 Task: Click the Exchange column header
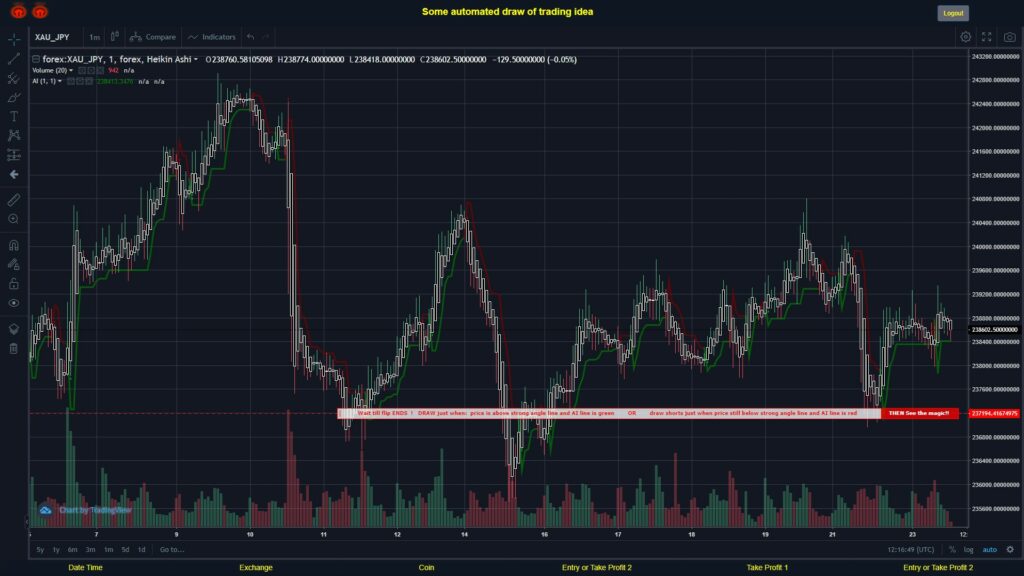point(256,568)
